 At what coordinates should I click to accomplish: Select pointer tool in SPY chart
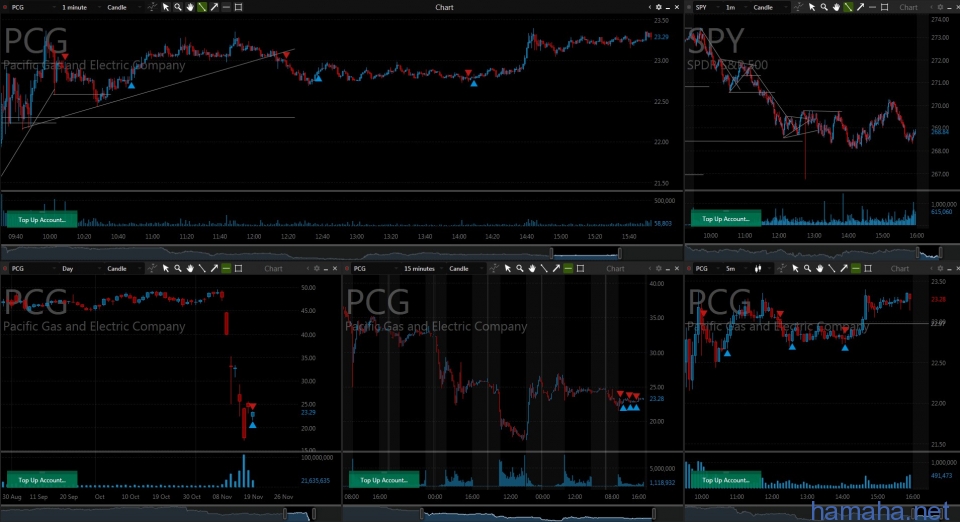pyautogui.click(x=812, y=7)
